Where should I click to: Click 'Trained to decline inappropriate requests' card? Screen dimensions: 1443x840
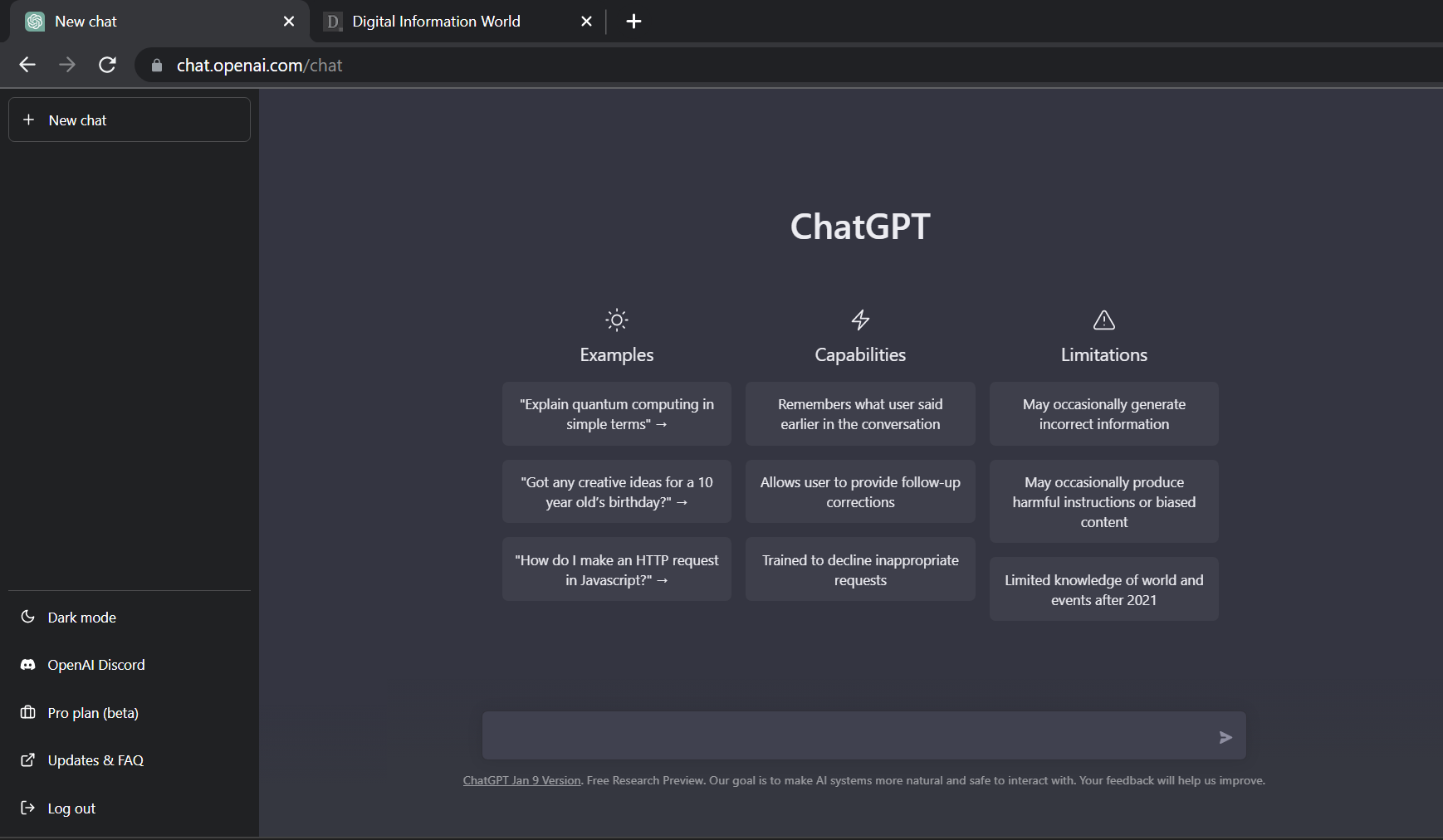860,570
